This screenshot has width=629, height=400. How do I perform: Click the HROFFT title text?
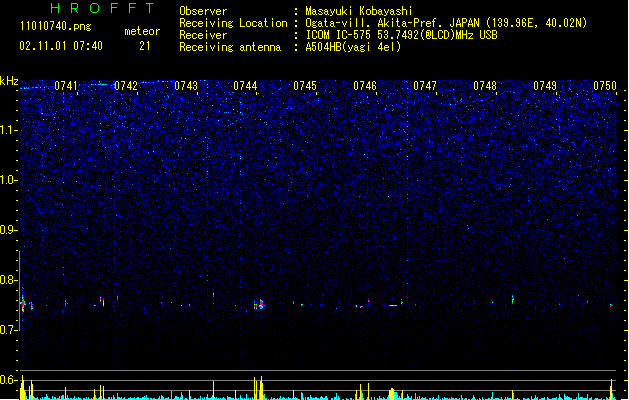click(102, 8)
